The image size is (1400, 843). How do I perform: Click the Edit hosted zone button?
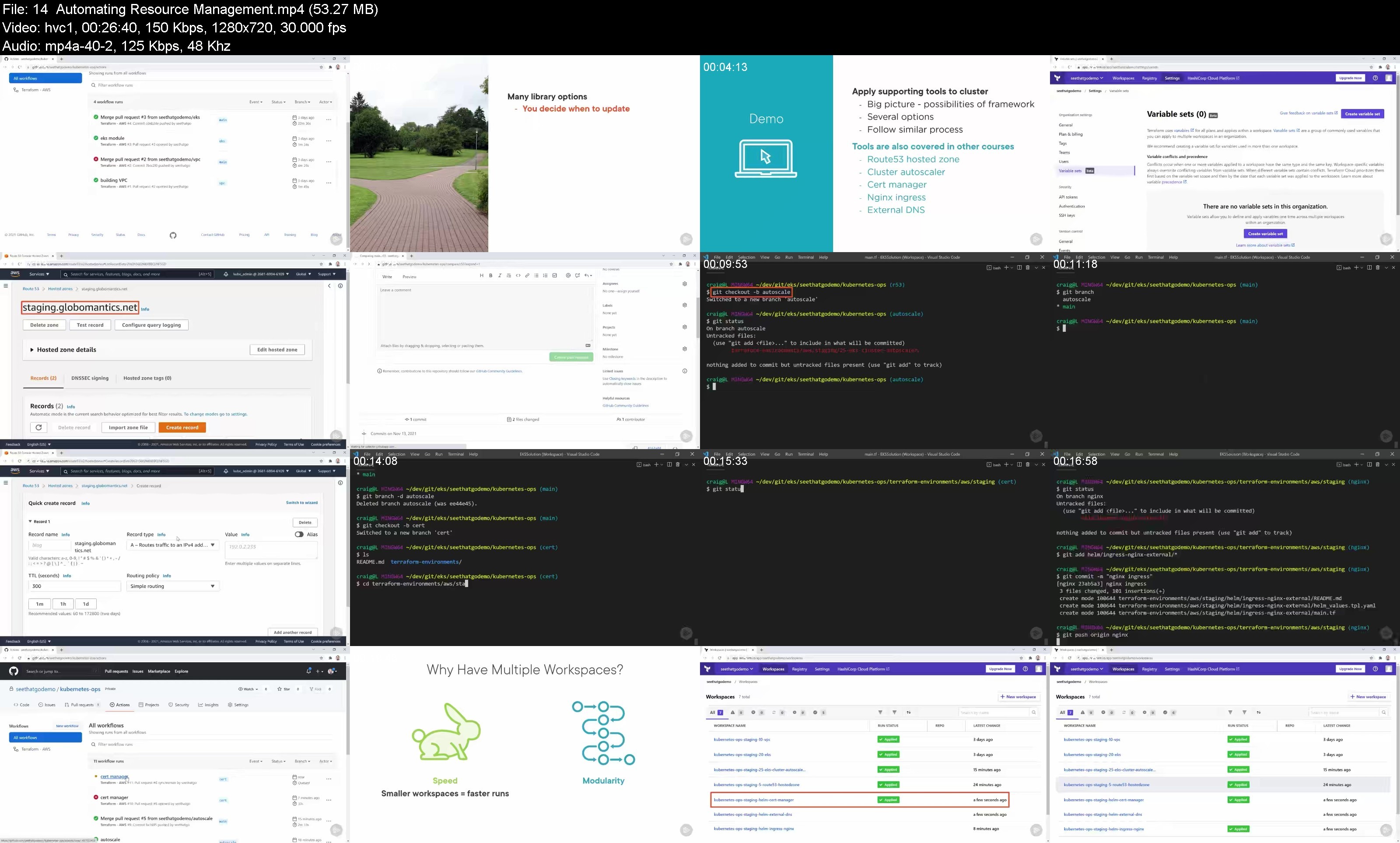[277, 350]
